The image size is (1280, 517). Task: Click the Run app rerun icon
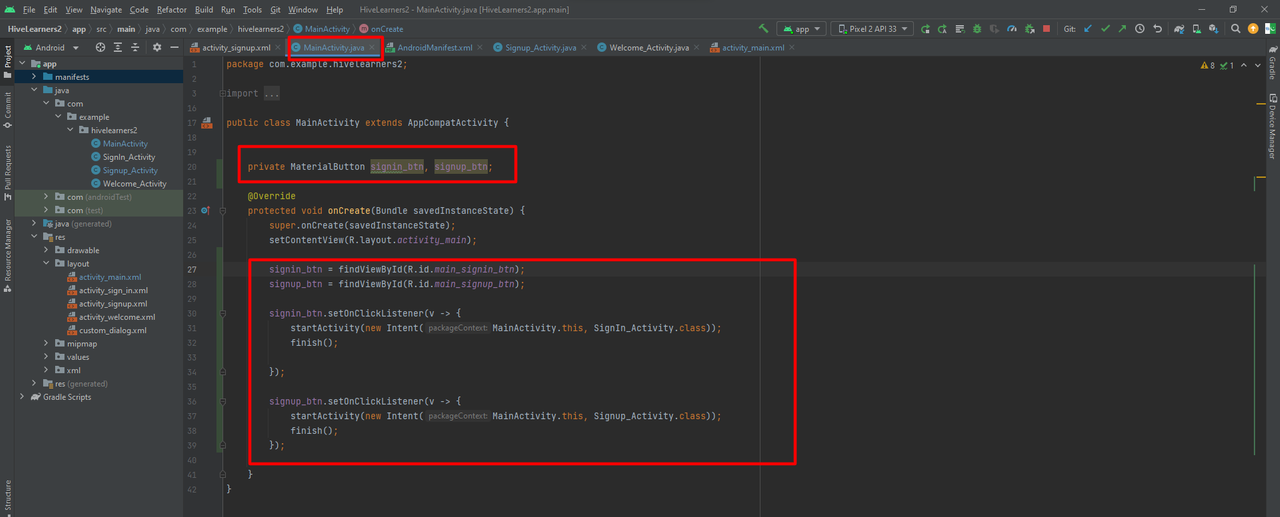click(x=925, y=29)
